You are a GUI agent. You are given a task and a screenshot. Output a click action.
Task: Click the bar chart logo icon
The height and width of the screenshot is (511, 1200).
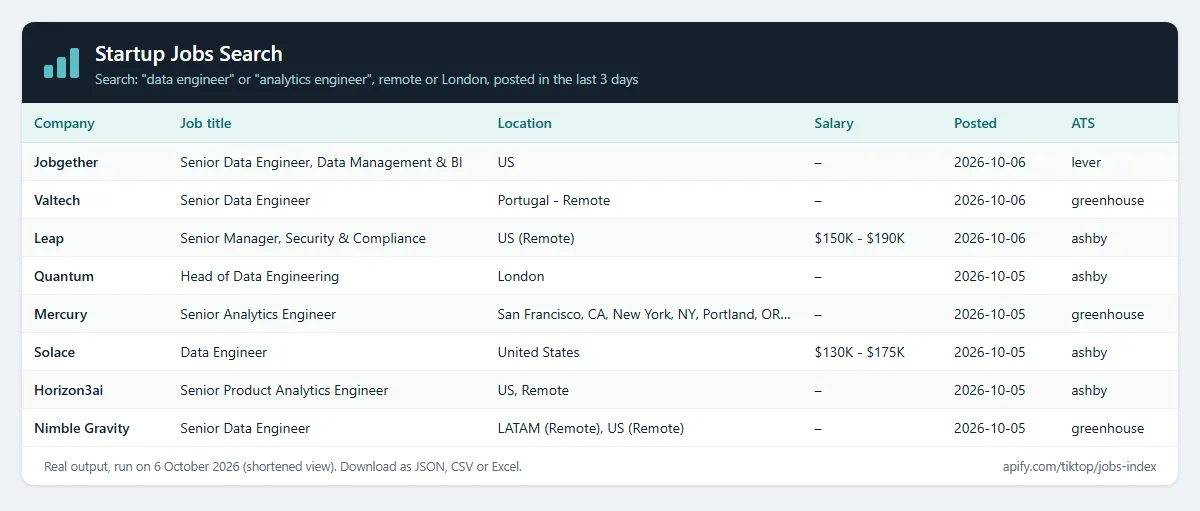point(61,62)
